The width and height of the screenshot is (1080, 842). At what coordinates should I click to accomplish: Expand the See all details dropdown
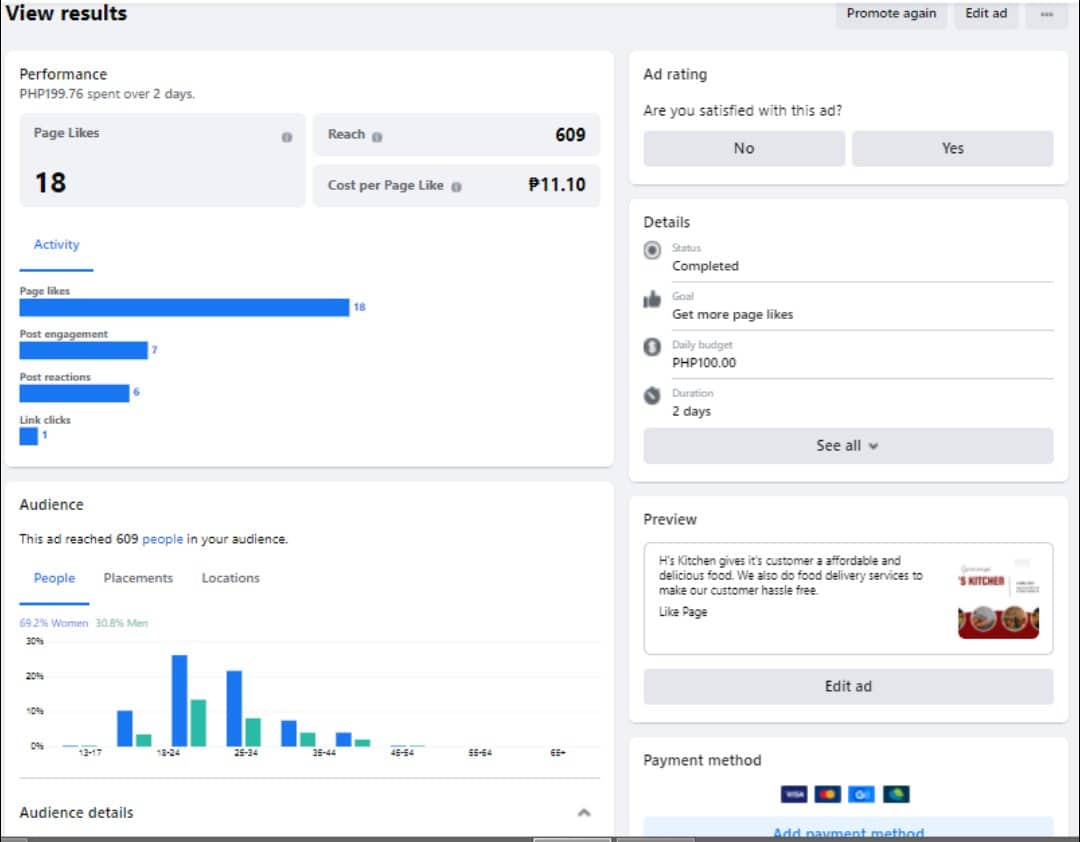[848, 446]
